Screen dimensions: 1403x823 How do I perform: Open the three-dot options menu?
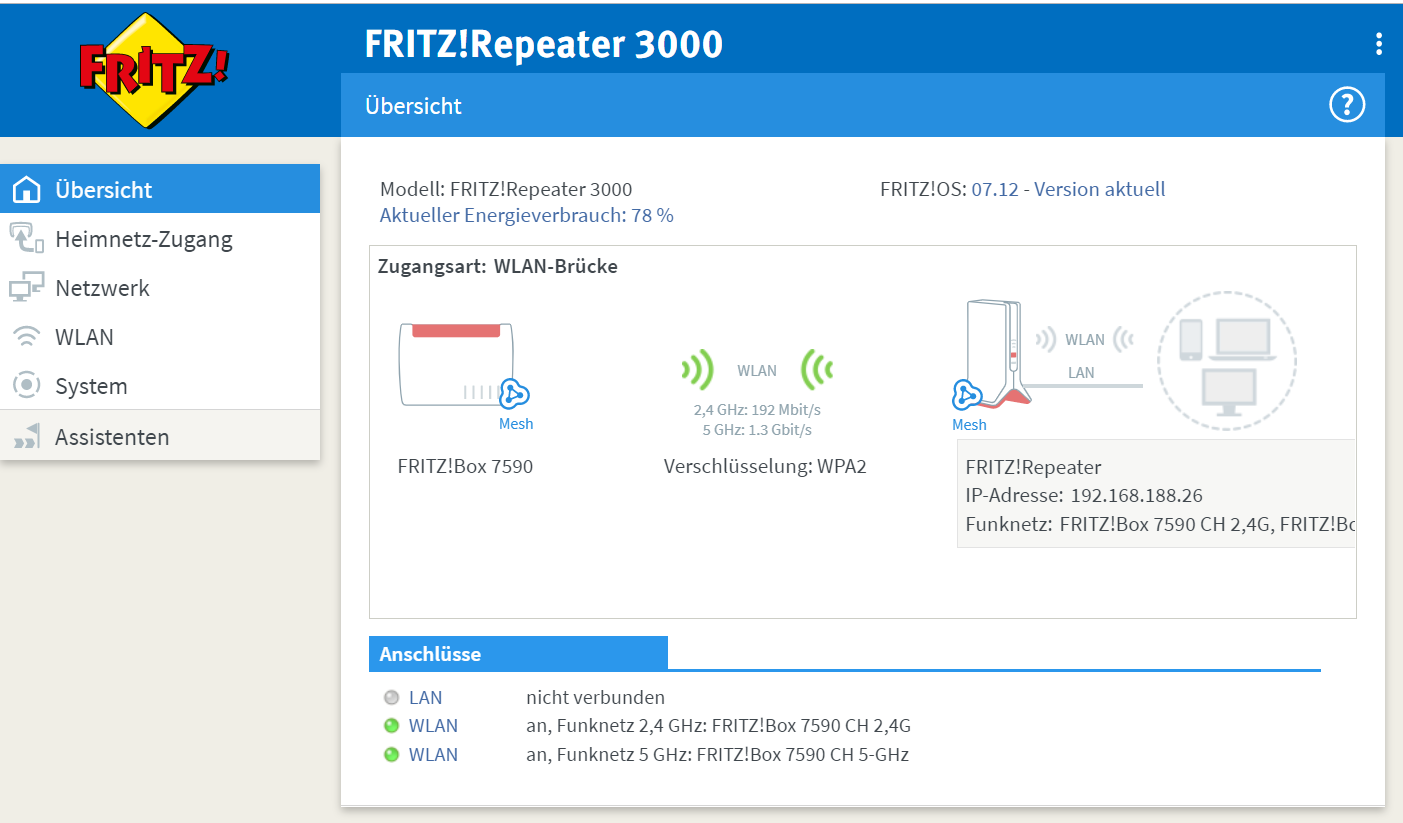(x=1378, y=44)
